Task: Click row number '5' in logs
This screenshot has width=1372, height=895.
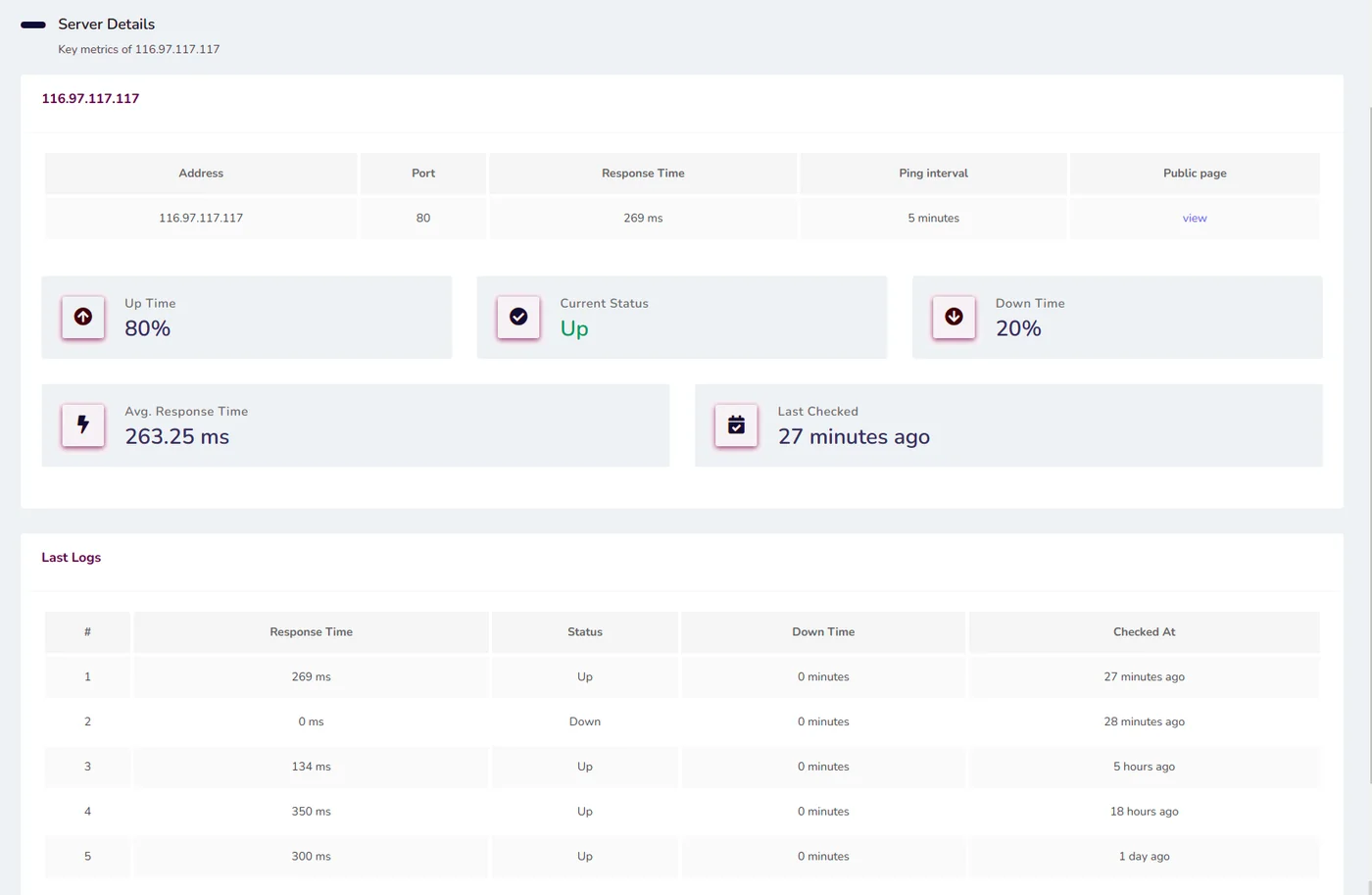Action: pyautogui.click(x=87, y=856)
